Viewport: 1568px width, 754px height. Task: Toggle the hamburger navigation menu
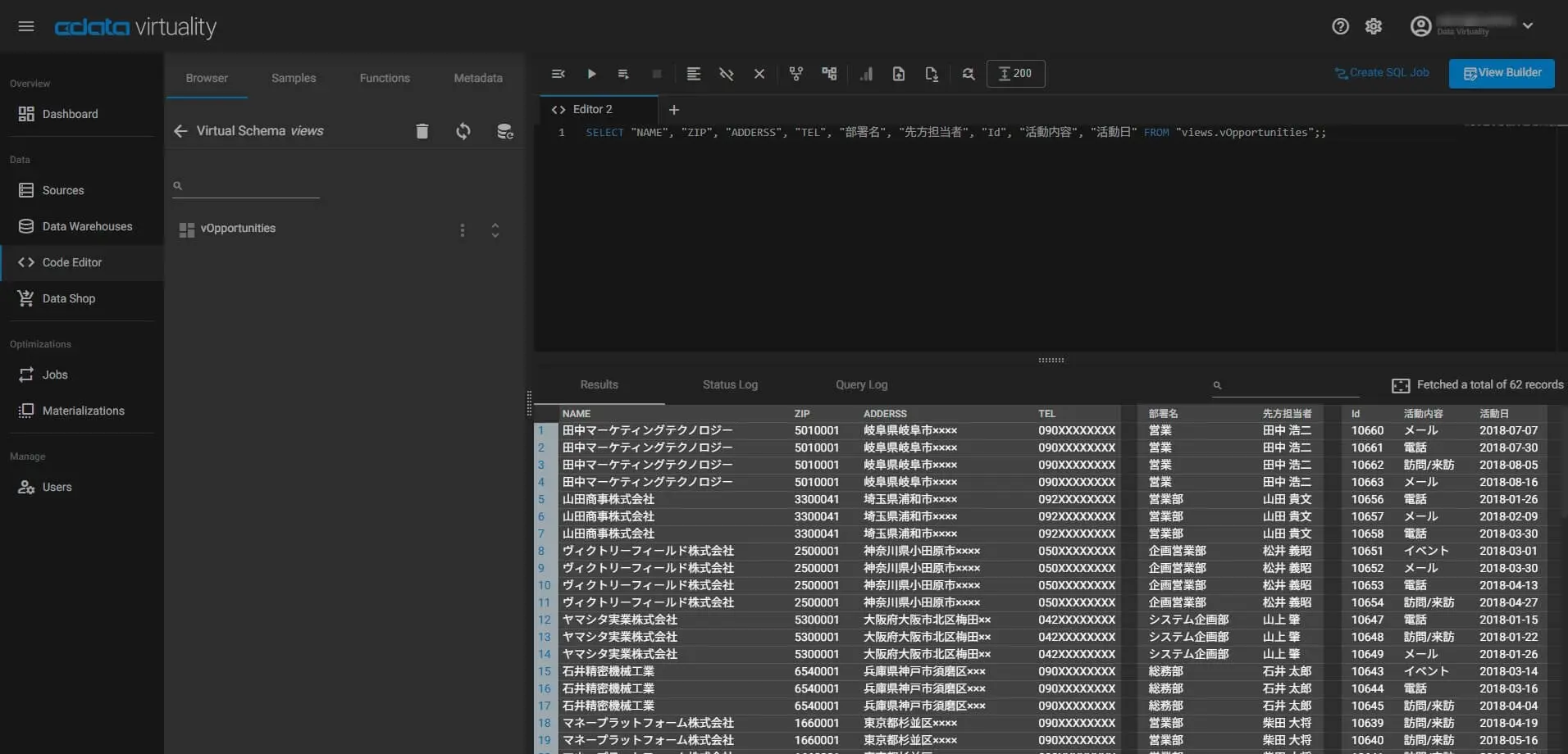tap(26, 26)
